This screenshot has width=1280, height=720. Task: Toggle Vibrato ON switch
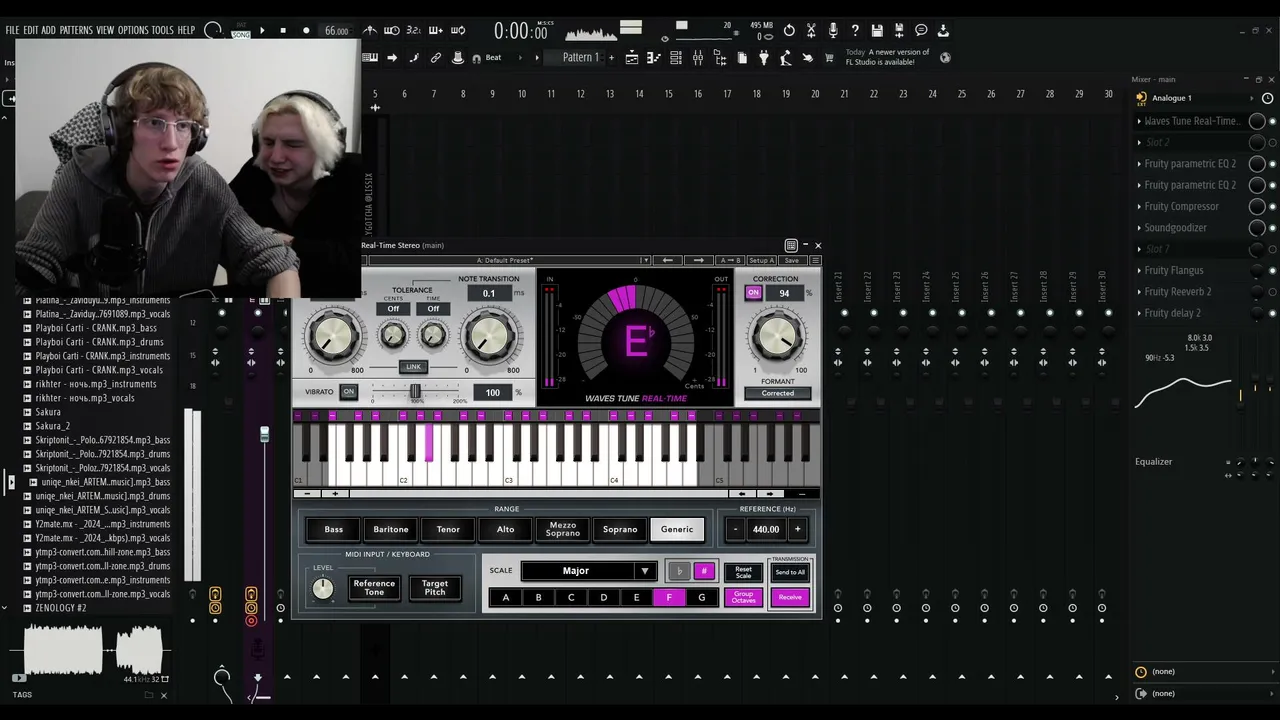click(348, 392)
